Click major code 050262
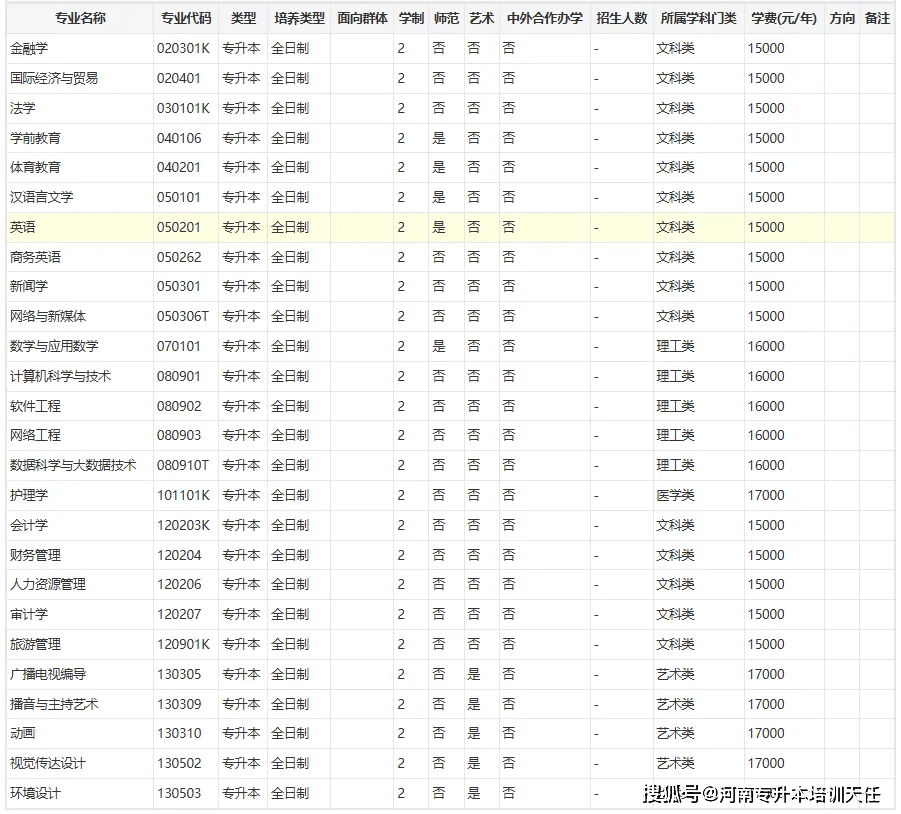Screen dimensions: 901x814 click(179, 257)
